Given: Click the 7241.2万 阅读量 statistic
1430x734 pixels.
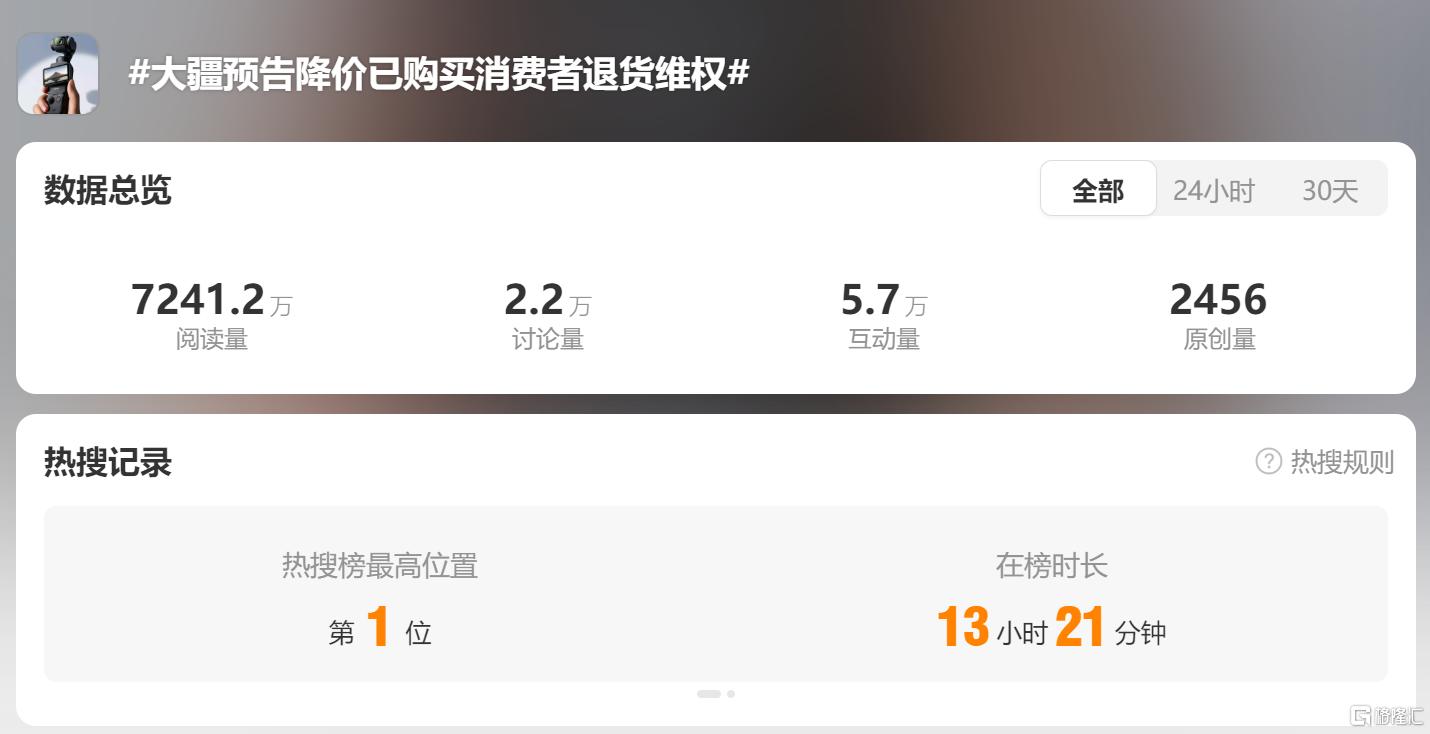Looking at the screenshot, I should tap(212, 316).
